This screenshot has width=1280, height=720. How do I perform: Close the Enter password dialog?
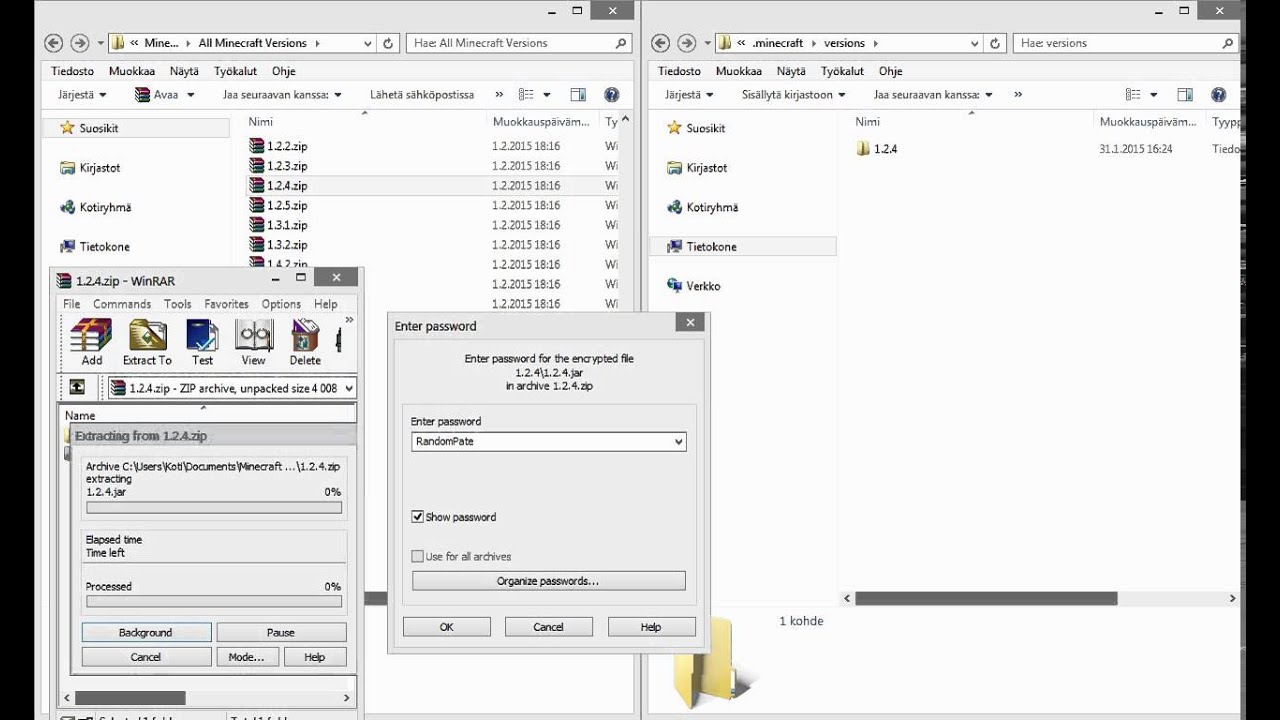689,323
